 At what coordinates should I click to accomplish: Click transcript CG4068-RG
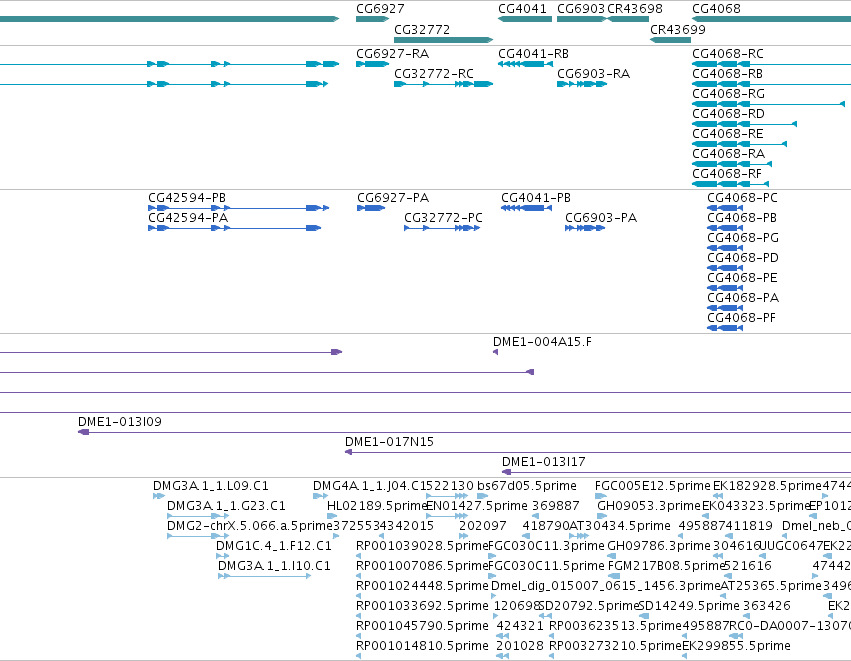pyautogui.click(x=769, y=104)
